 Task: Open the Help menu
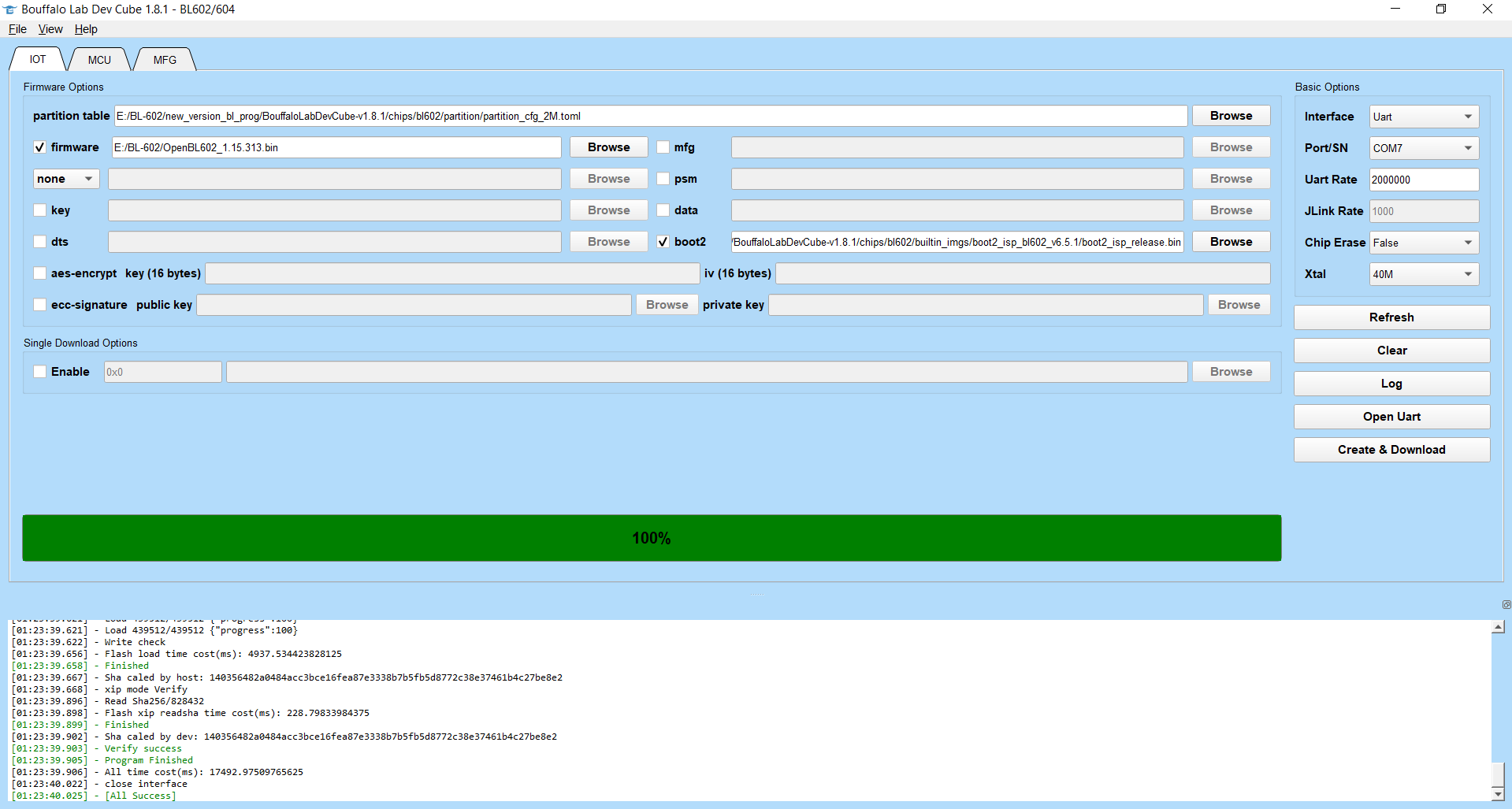(86, 29)
